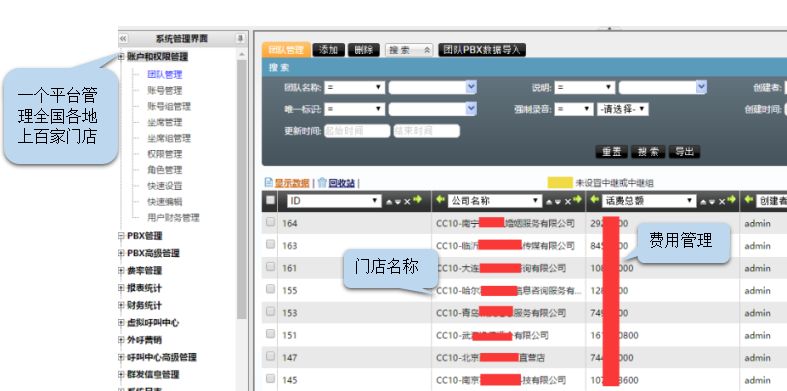The height and width of the screenshot is (391, 787).
Task: Collapse the system management sidebar panel
Action: click(x=123, y=39)
